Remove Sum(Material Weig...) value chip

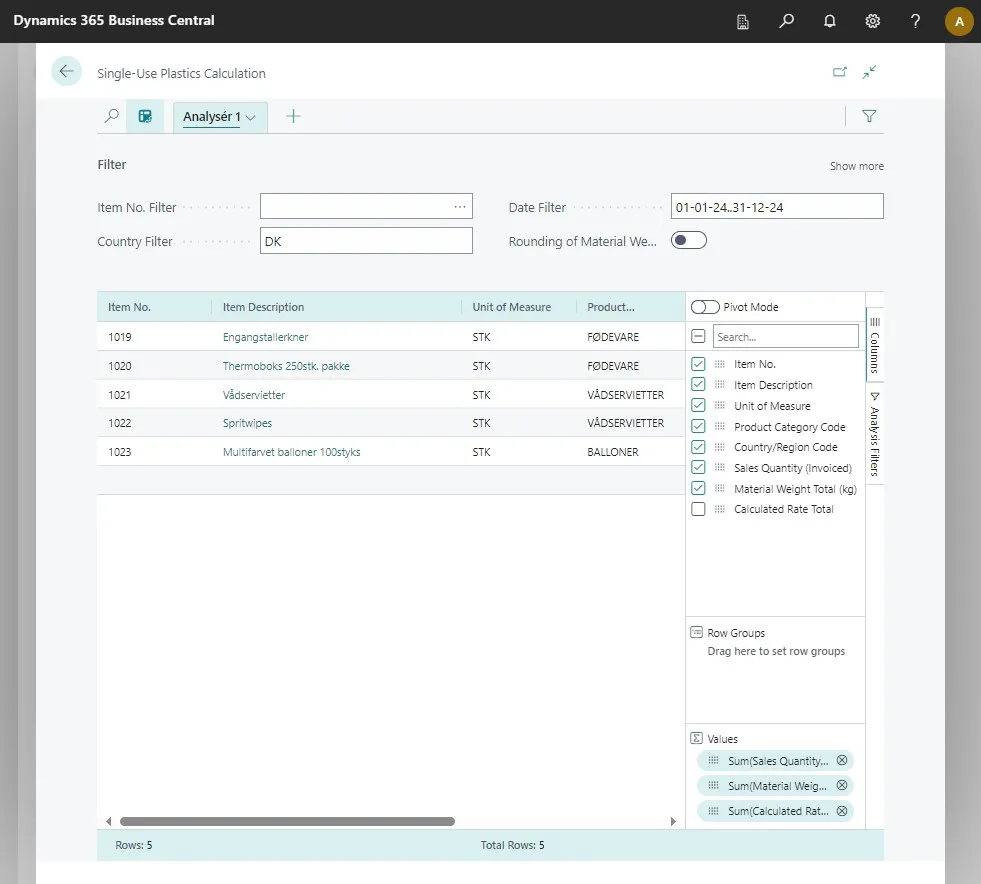coord(841,785)
